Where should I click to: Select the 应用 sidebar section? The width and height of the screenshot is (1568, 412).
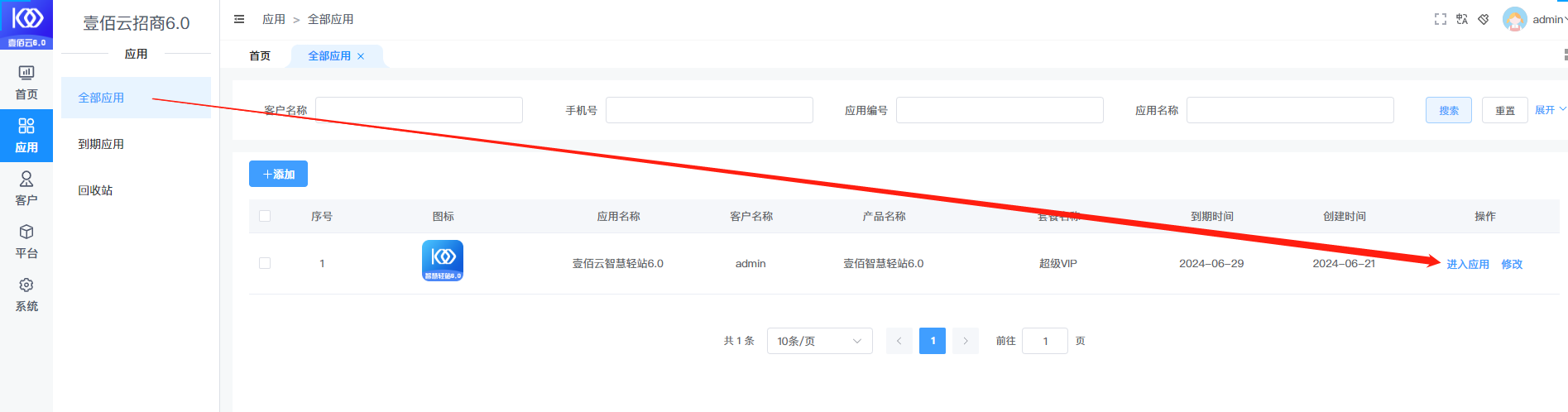[26, 136]
